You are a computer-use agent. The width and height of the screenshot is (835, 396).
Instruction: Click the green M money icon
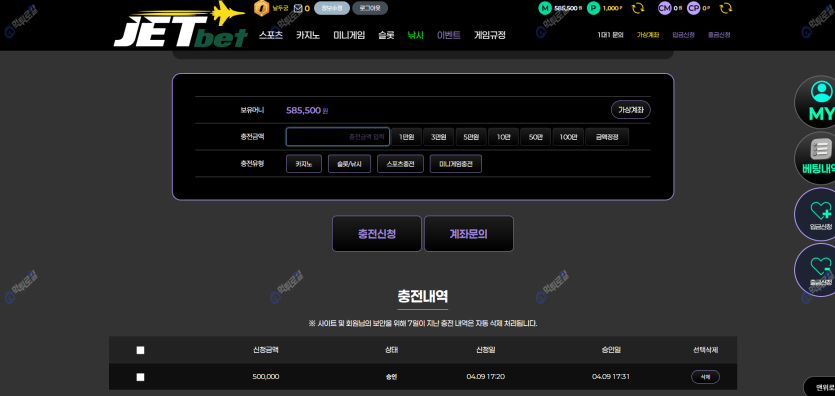pyautogui.click(x=544, y=8)
